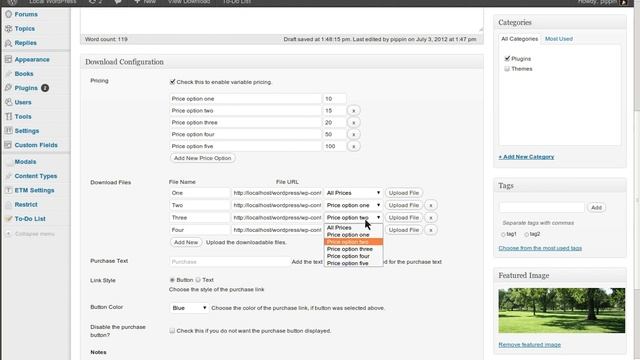Click the Settings sidebar icon
The width and height of the screenshot is (640, 360).
[x=8, y=131]
